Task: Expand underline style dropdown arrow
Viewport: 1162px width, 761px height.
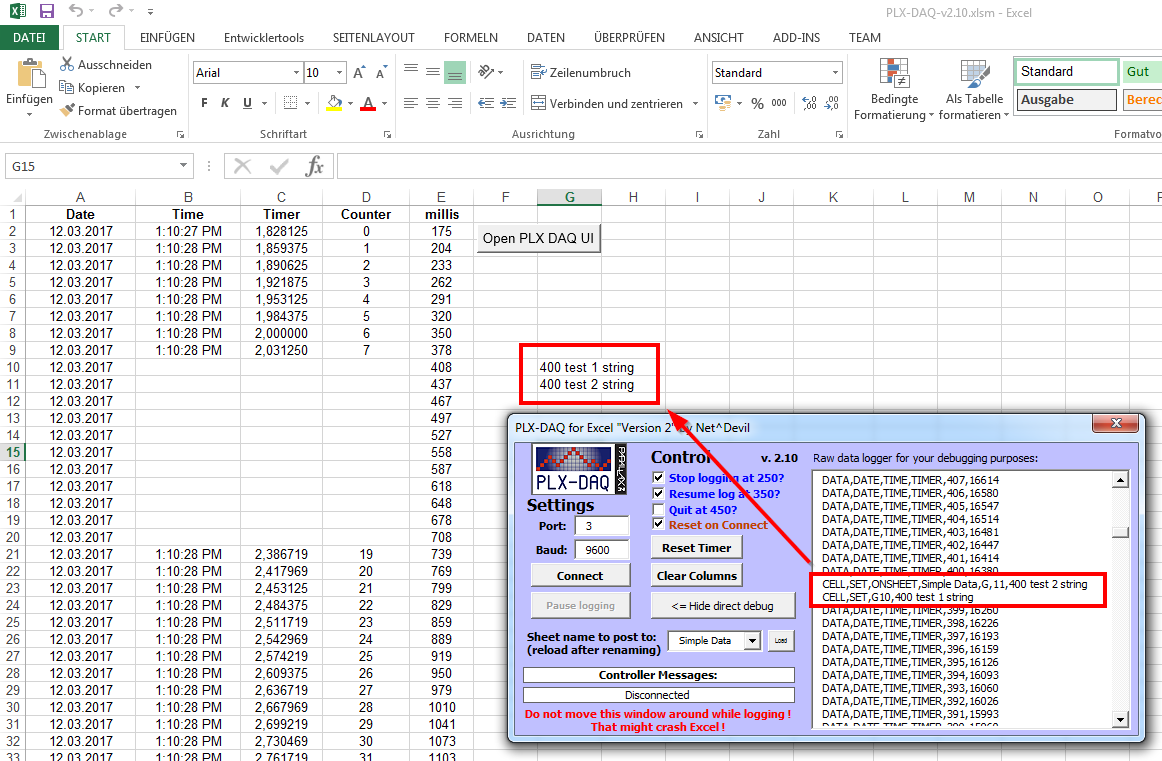Action: pos(264,104)
